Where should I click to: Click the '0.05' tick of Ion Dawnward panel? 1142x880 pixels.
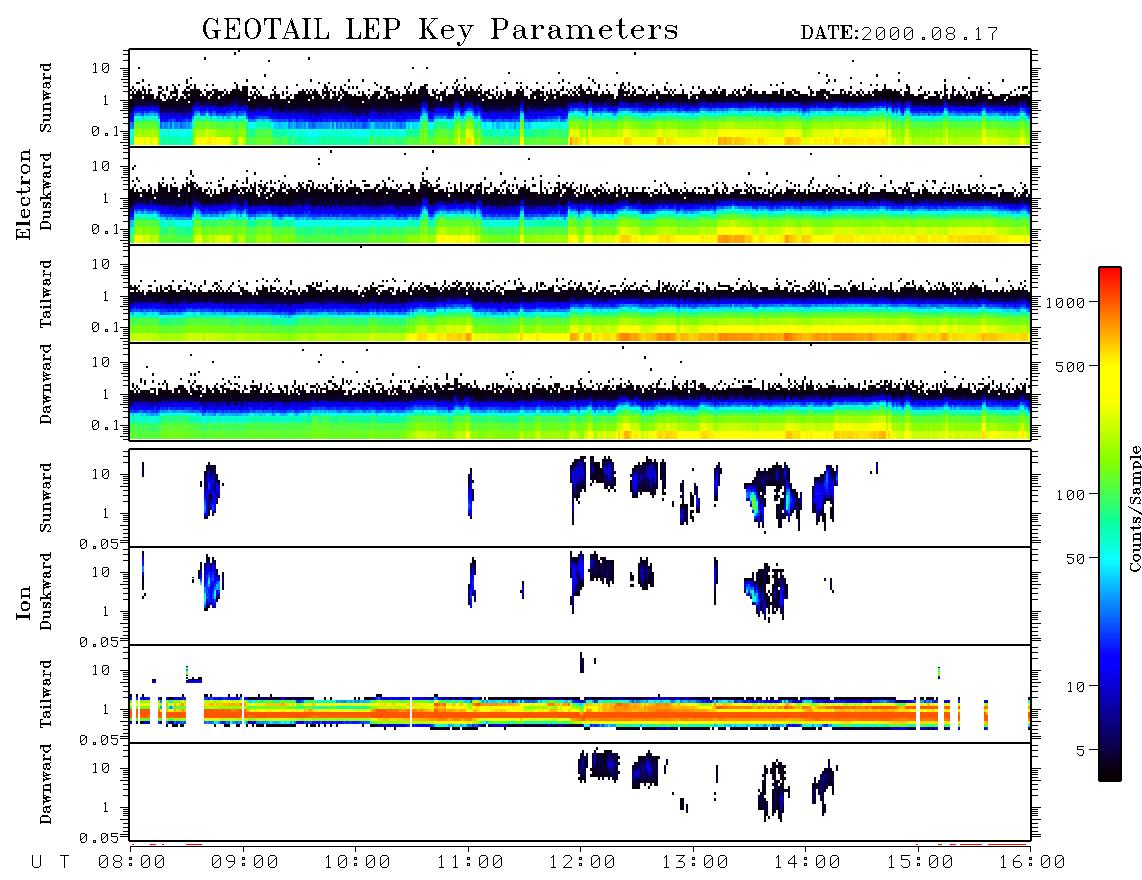(x=99, y=838)
